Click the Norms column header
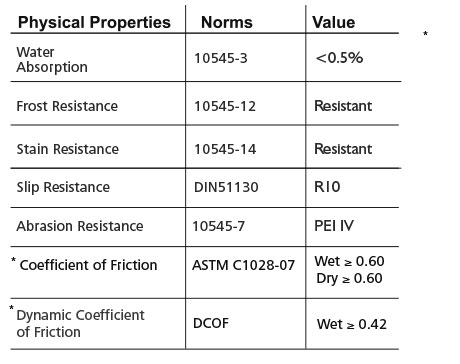460x364 pixels. (227, 23)
